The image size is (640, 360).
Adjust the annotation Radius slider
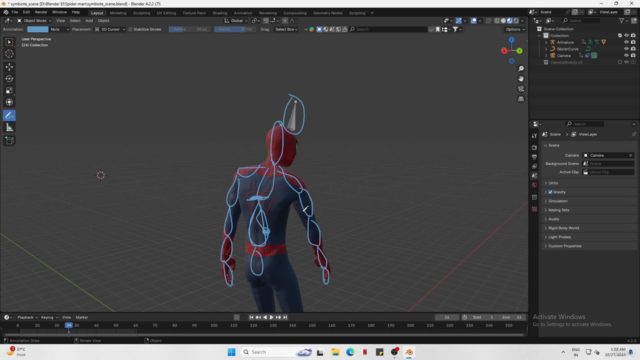189,29
